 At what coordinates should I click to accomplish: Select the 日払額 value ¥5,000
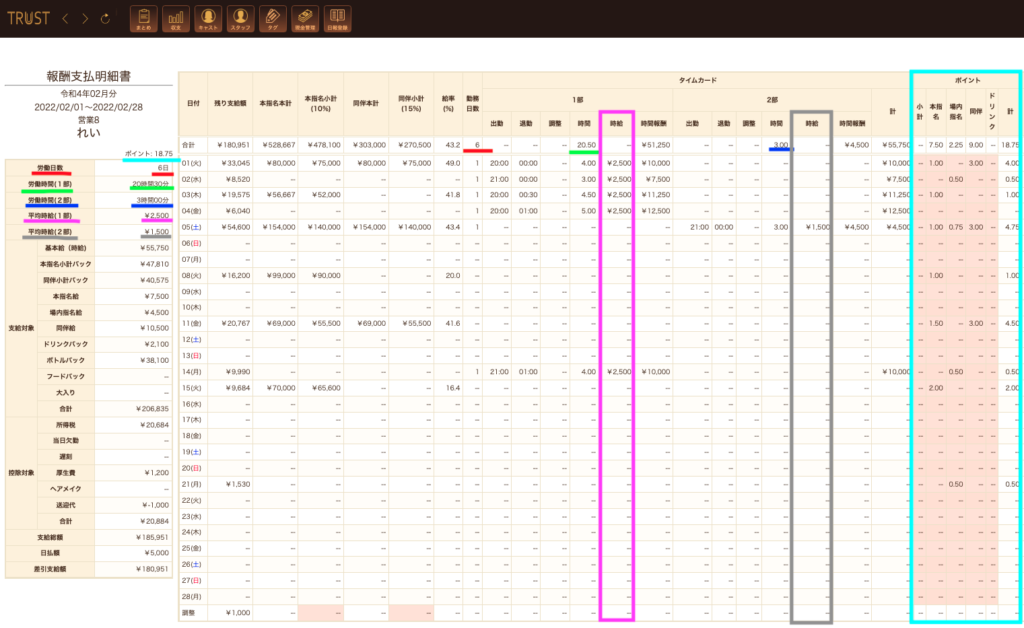click(x=157, y=553)
